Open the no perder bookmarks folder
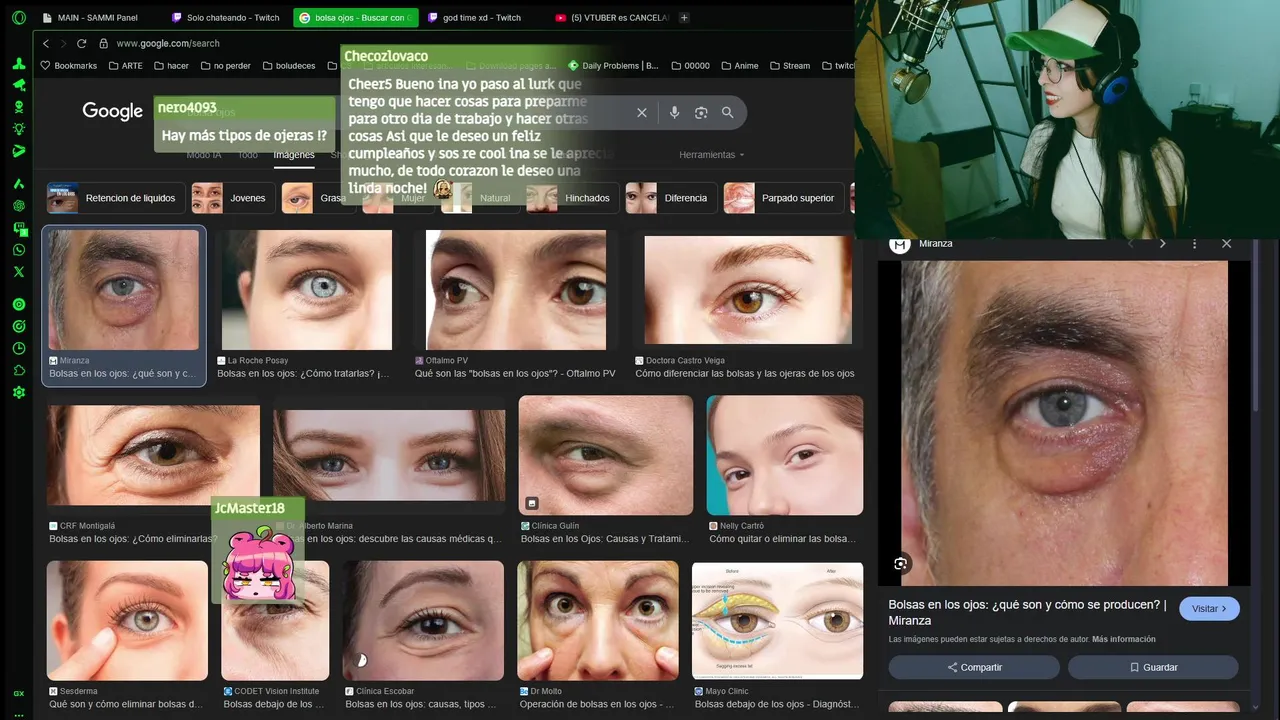The image size is (1280, 720). click(225, 66)
